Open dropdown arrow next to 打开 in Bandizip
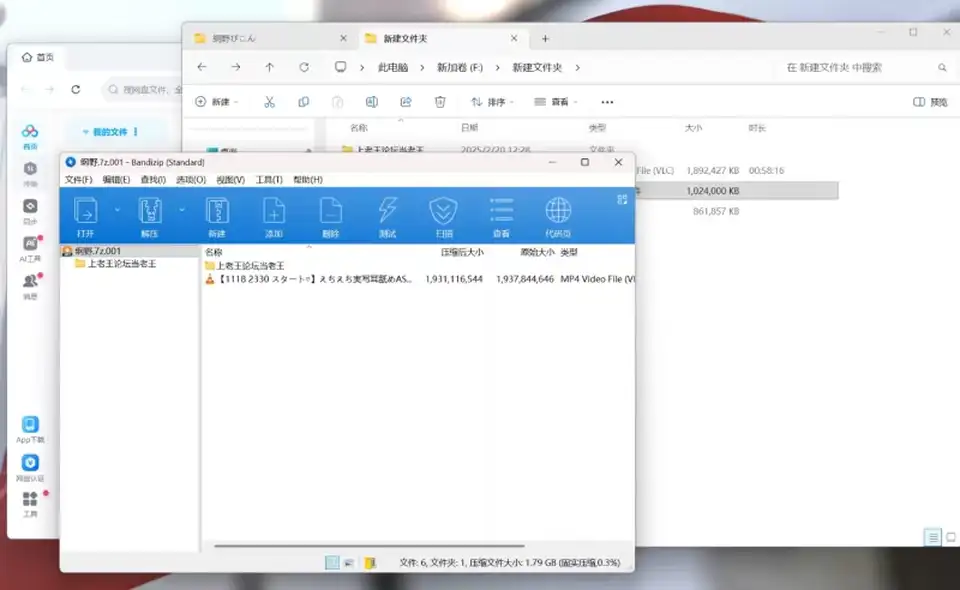This screenshot has height=590, width=960. click(117, 210)
